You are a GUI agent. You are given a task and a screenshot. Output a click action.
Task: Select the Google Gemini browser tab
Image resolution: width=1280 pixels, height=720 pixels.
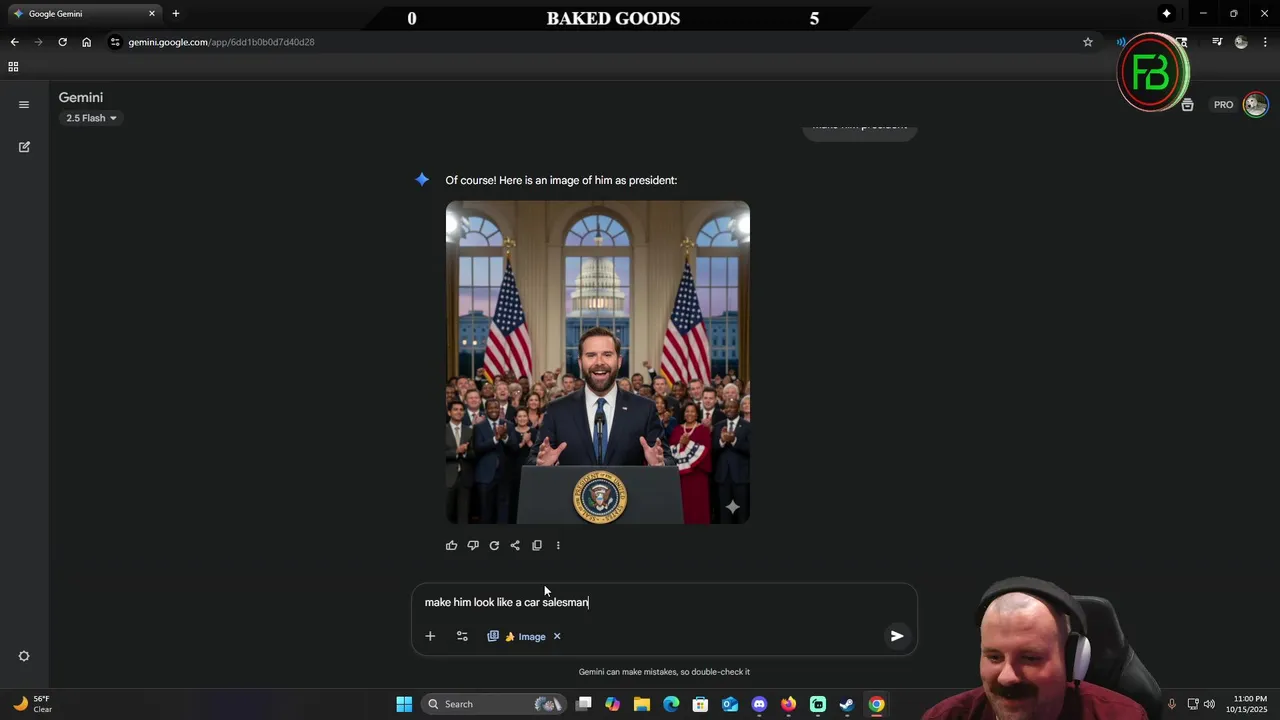point(84,14)
